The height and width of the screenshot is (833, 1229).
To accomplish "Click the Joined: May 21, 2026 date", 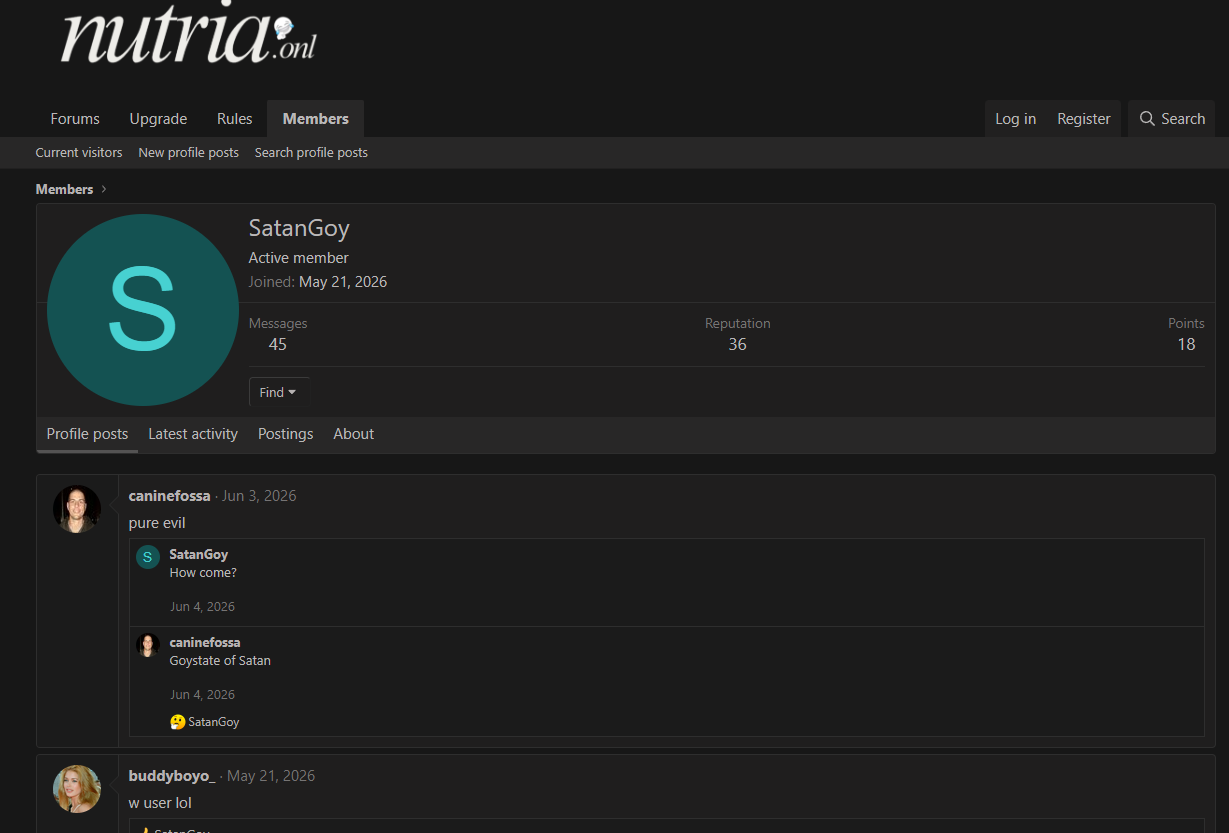I will coord(343,282).
